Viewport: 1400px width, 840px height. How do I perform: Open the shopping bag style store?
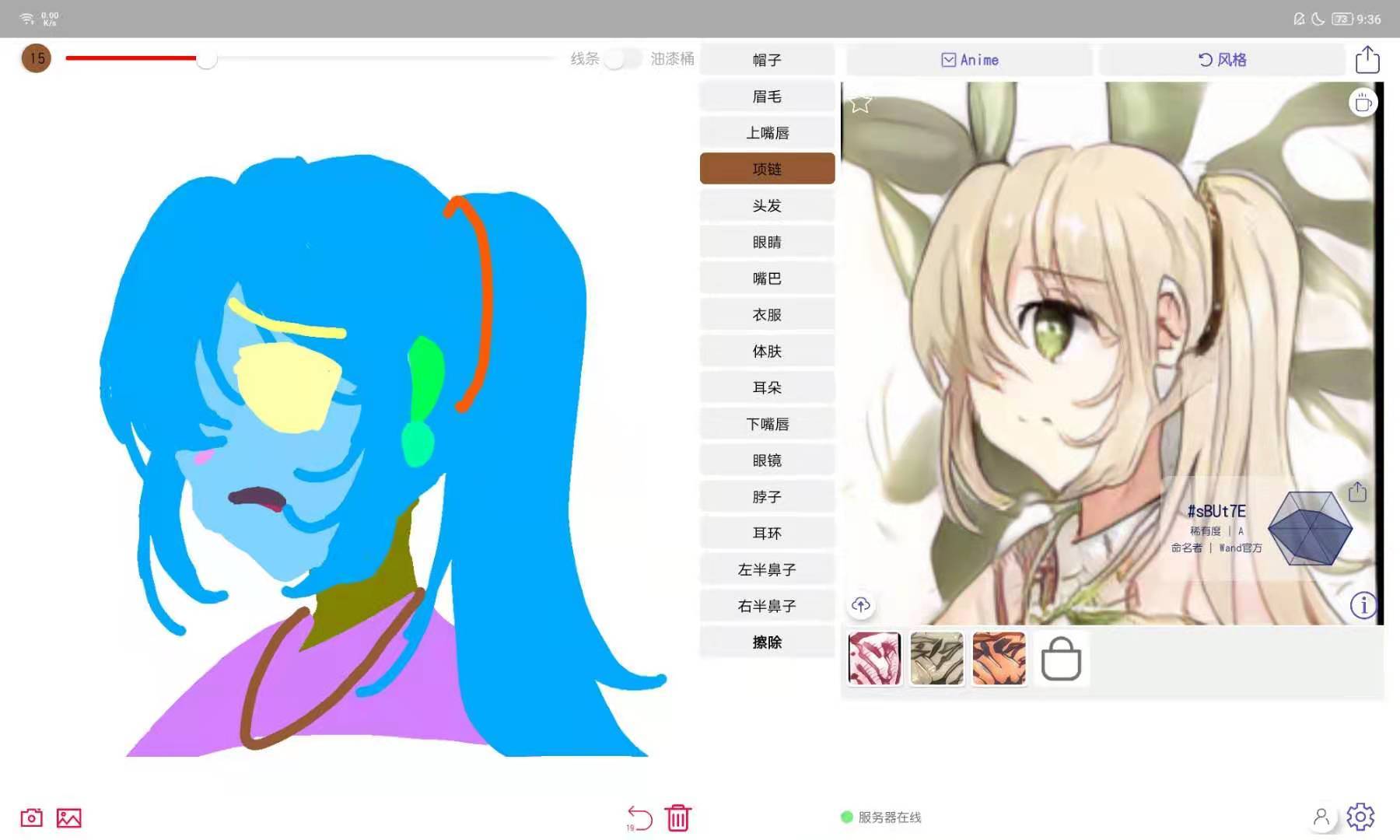1061,659
